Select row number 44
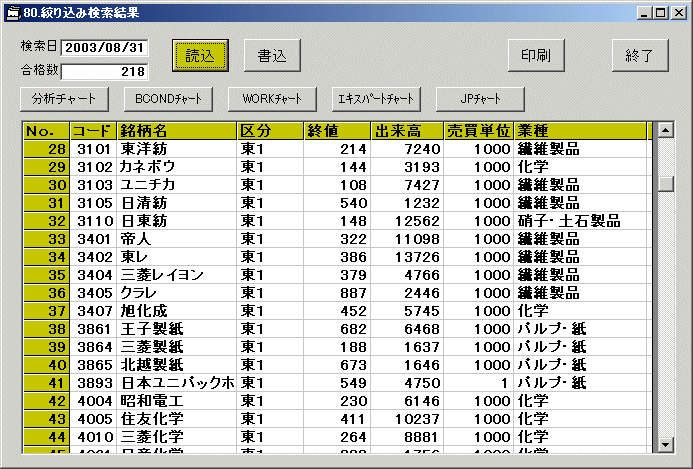This screenshot has width=693, height=469. (x=46, y=437)
